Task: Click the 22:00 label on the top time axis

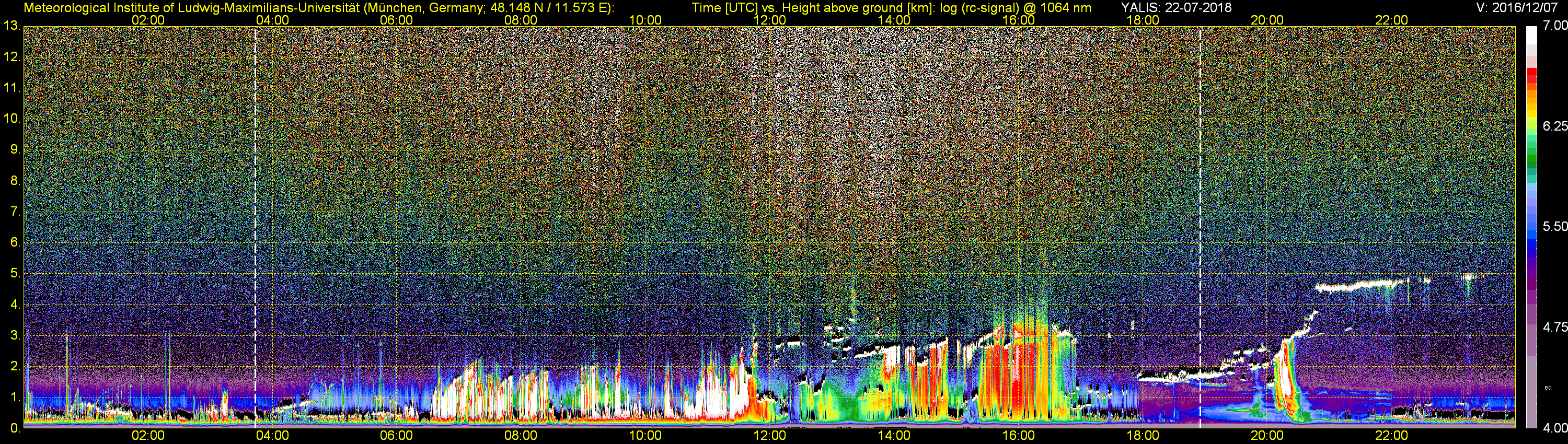Action: tap(1391, 20)
